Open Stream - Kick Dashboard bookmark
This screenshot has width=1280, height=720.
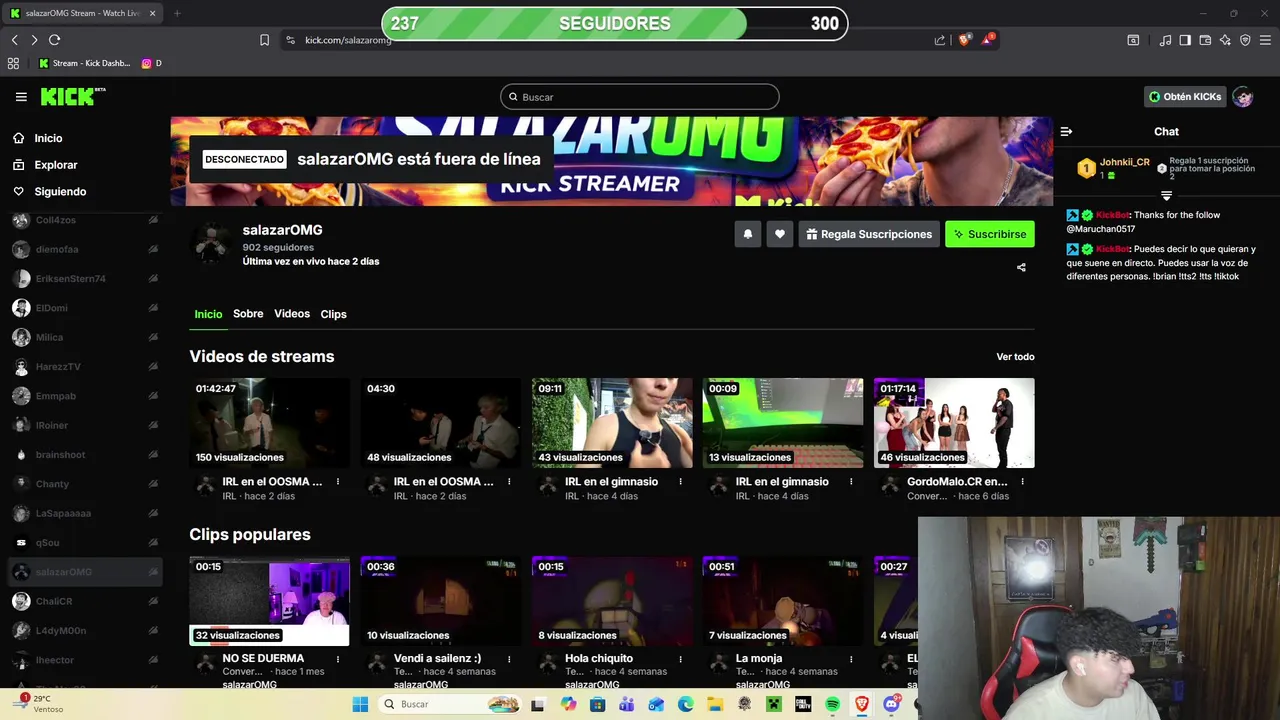pos(84,63)
